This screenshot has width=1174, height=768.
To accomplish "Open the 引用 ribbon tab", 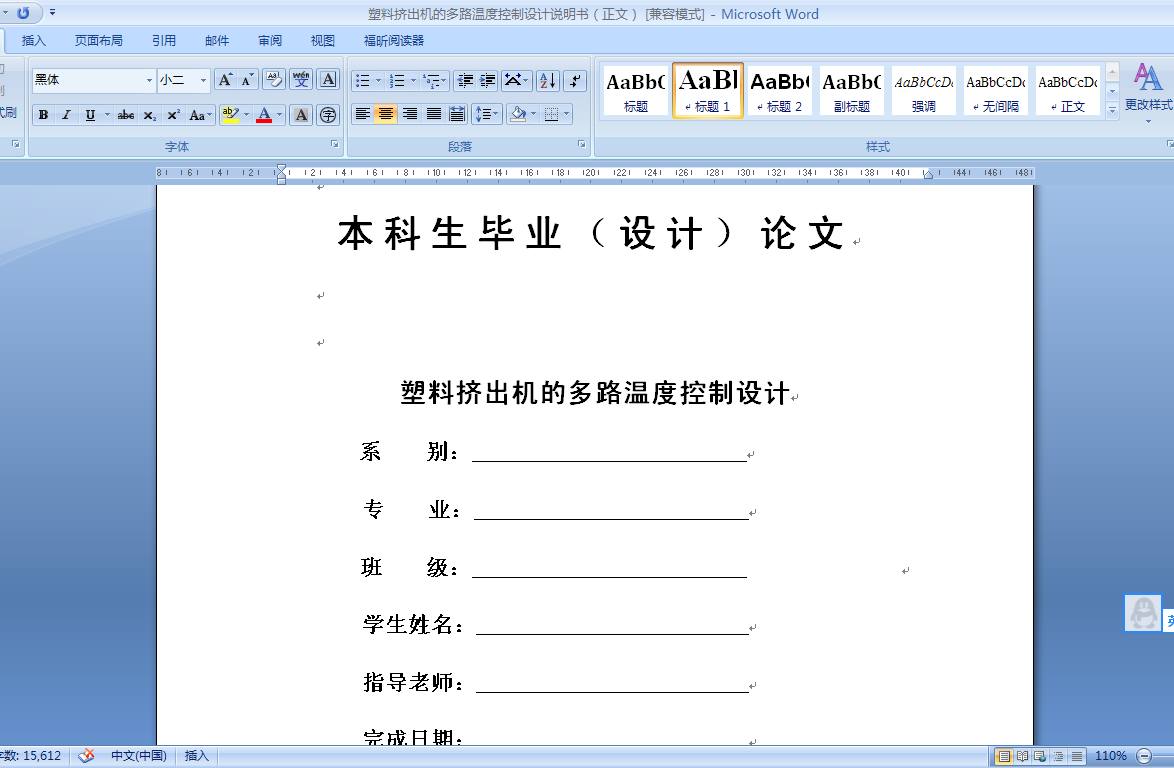I will 164,40.
